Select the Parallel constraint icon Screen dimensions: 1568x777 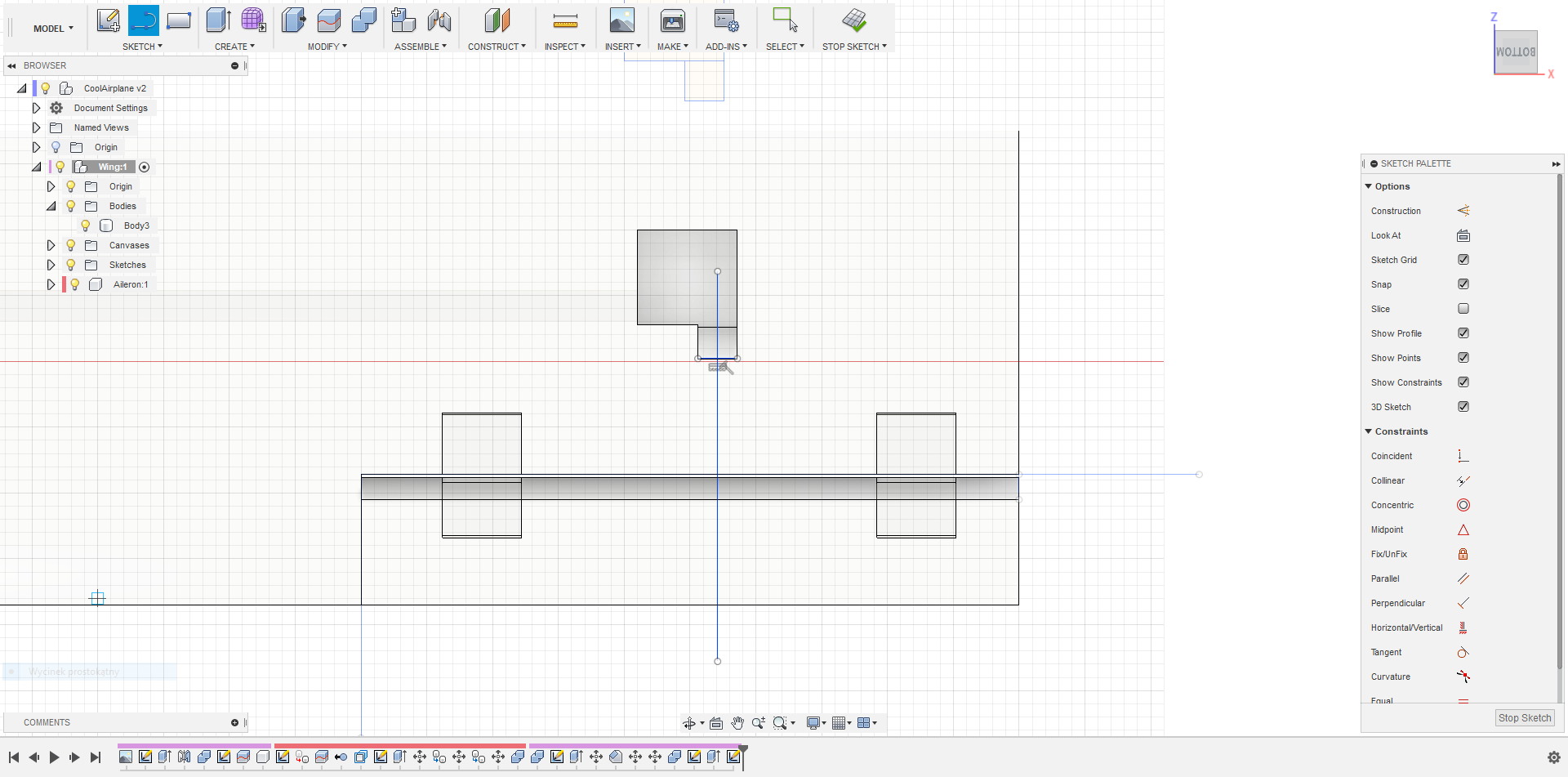pyautogui.click(x=1463, y=578)
